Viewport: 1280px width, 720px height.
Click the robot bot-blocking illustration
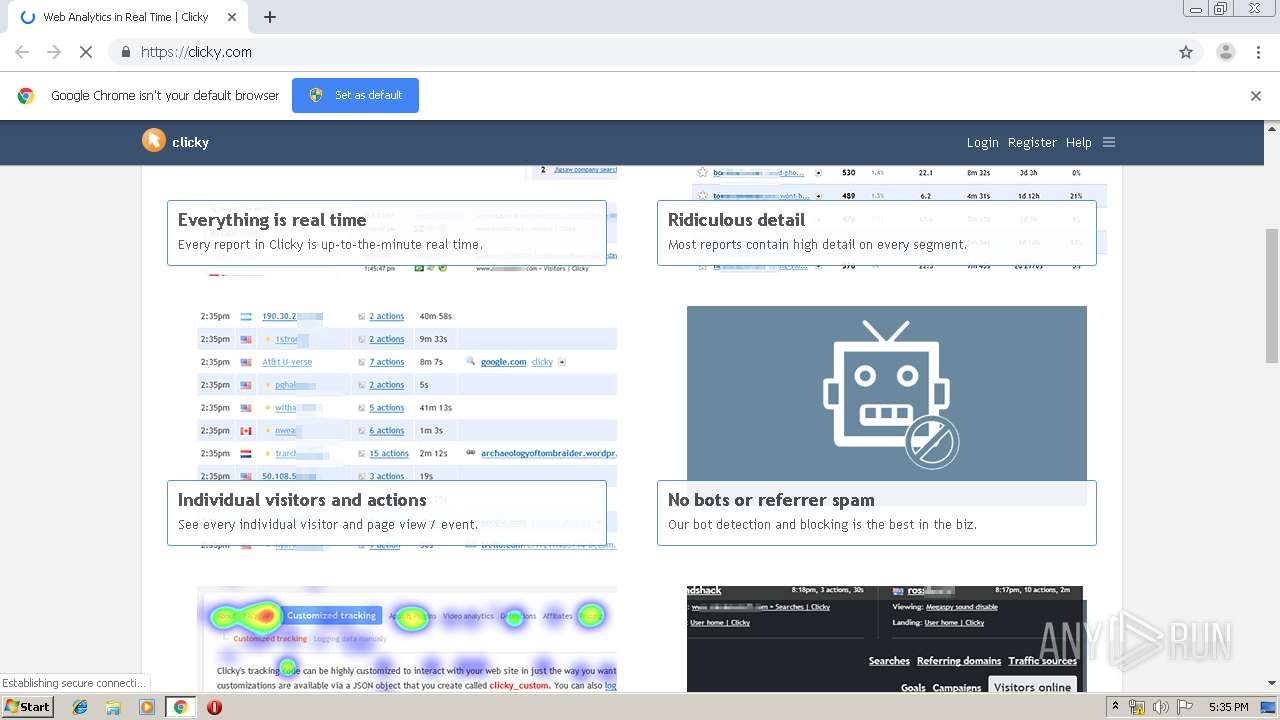tap(887, 393)
